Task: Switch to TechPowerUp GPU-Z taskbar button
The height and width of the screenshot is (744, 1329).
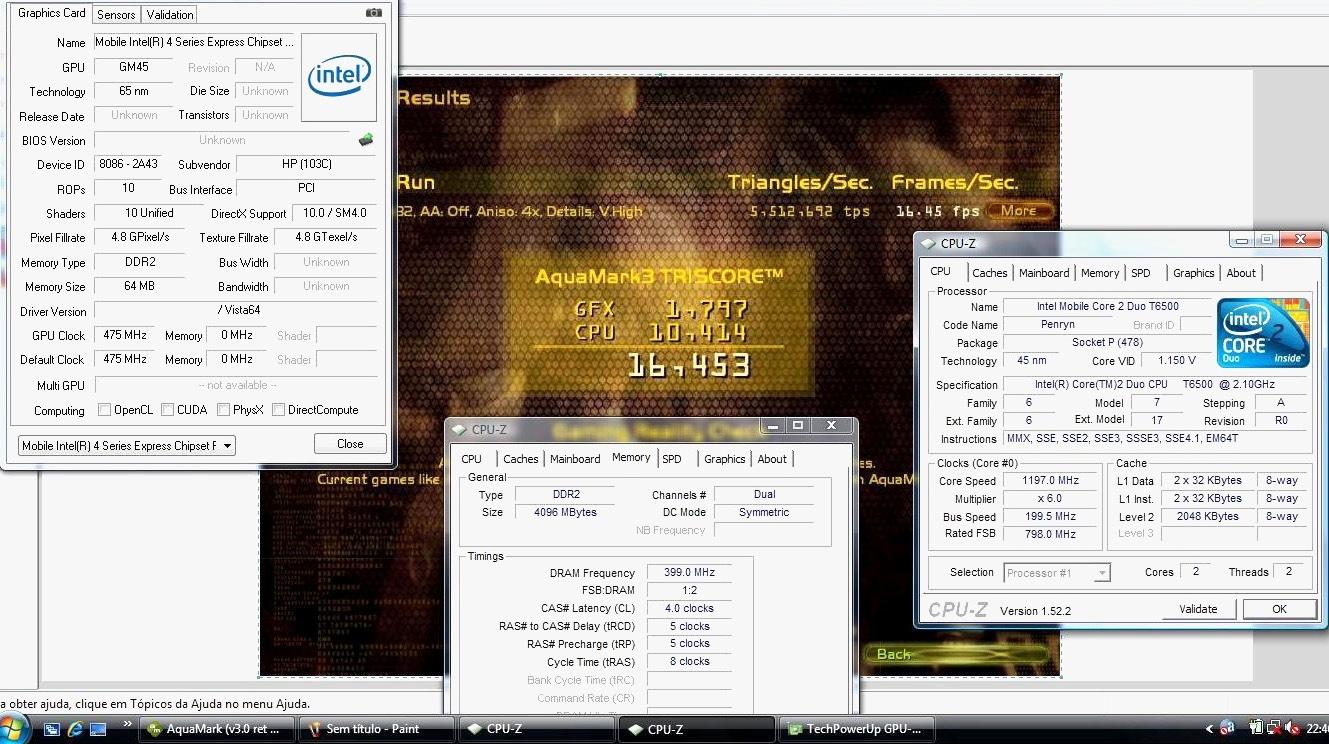Action: (x=857, y=729)
